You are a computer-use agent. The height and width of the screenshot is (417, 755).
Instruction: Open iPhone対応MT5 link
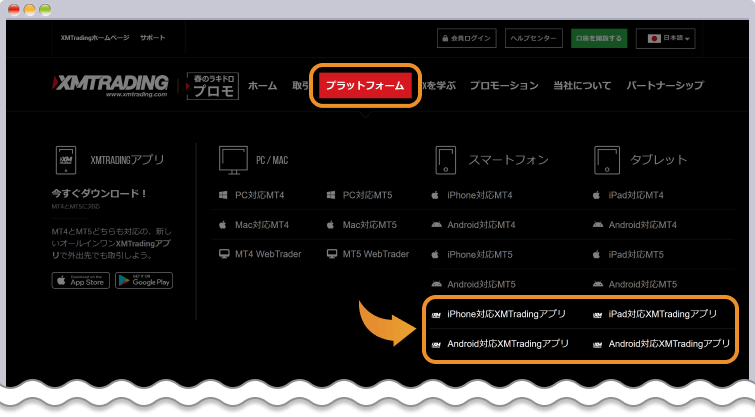pos(480,254)
